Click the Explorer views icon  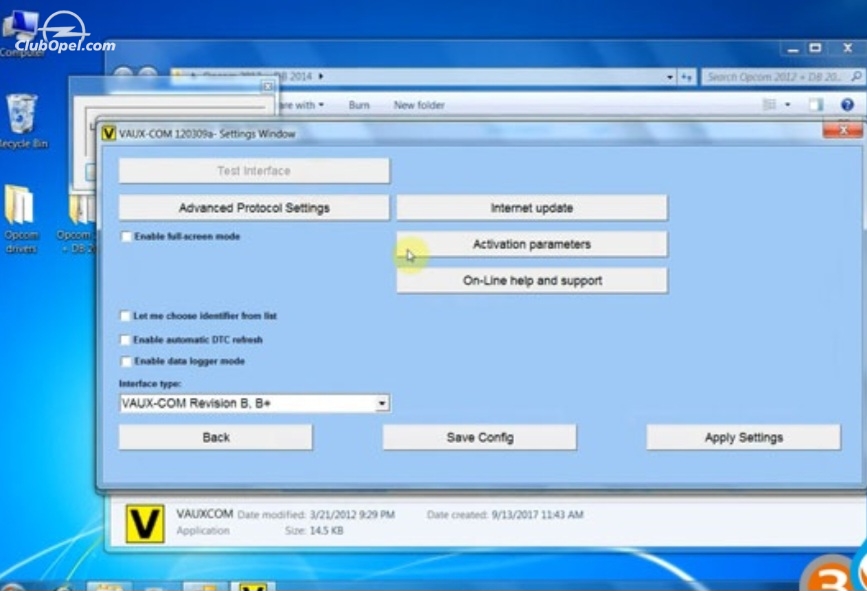point(769,104)
